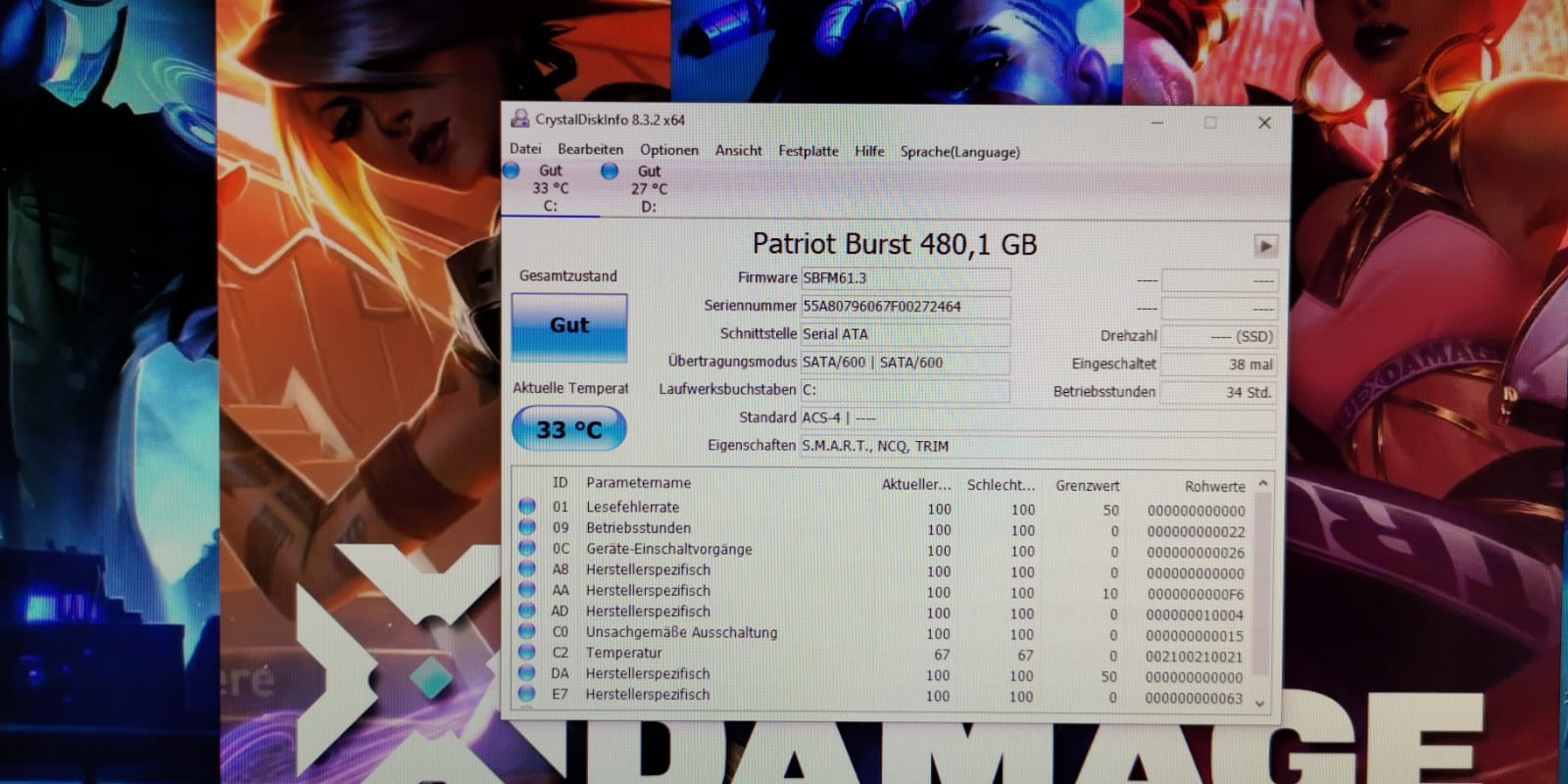Click the blue status orb for drive C:

click(511, 171)
